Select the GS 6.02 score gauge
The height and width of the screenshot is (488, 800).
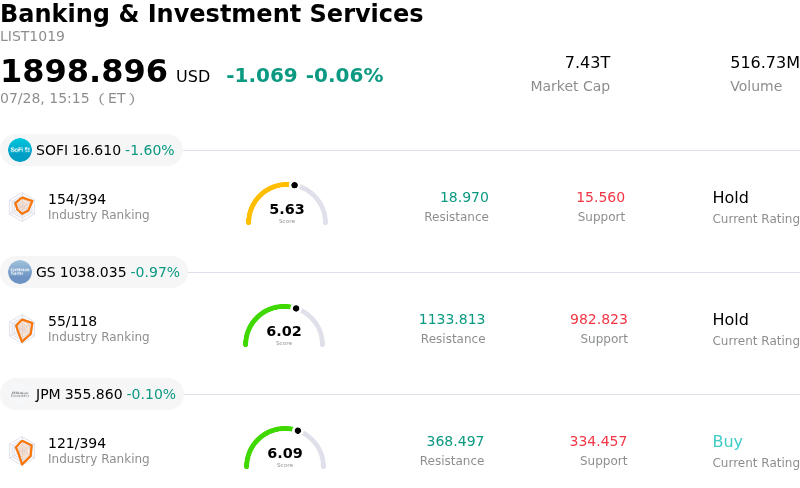(284, 326)
